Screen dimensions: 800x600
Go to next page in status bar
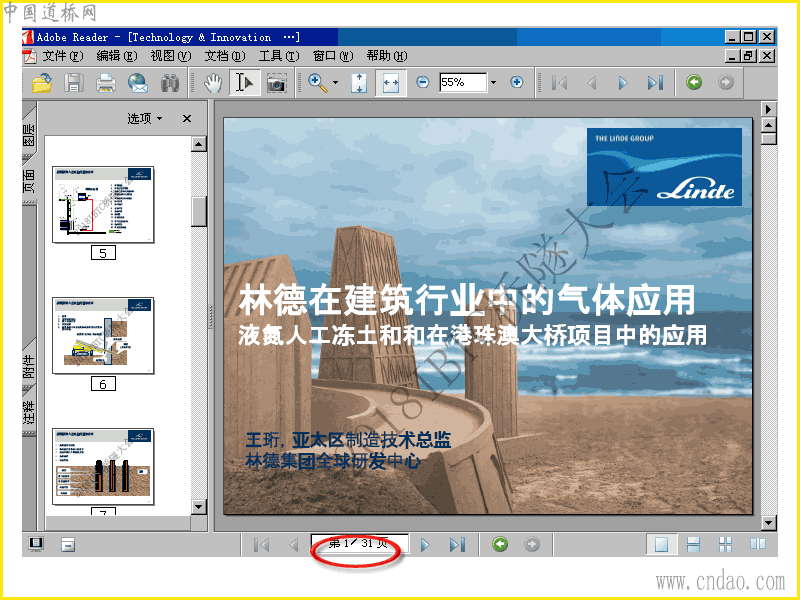424,545
